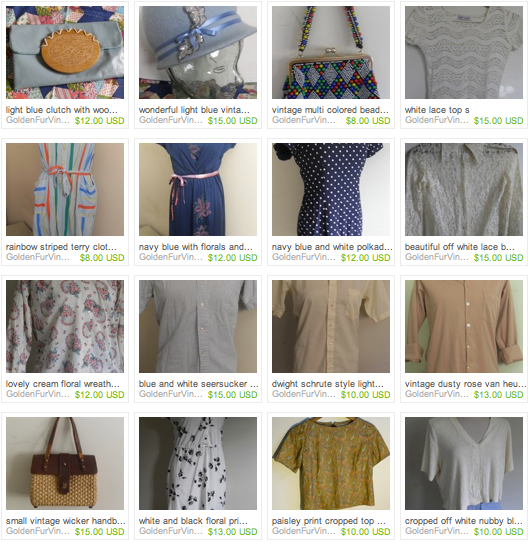Screen dimensions: 530x545
Task: Click the lovely cream floral wreath title
Action: (x=63, y=384)
